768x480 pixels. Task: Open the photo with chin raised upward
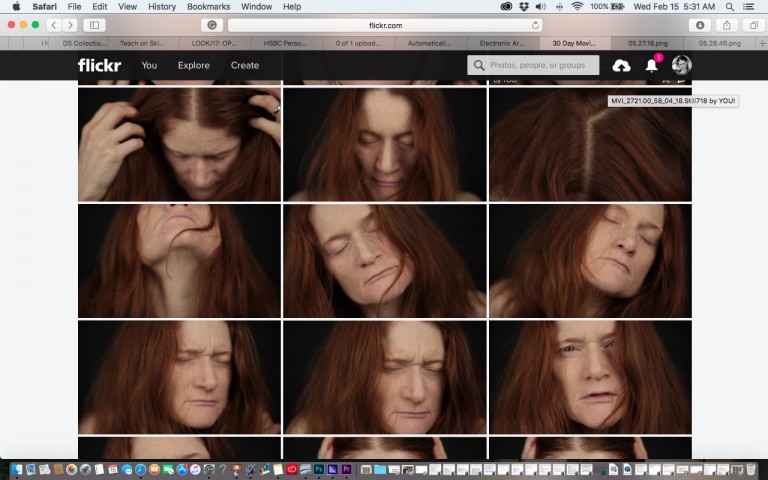(x=179, y=261)
